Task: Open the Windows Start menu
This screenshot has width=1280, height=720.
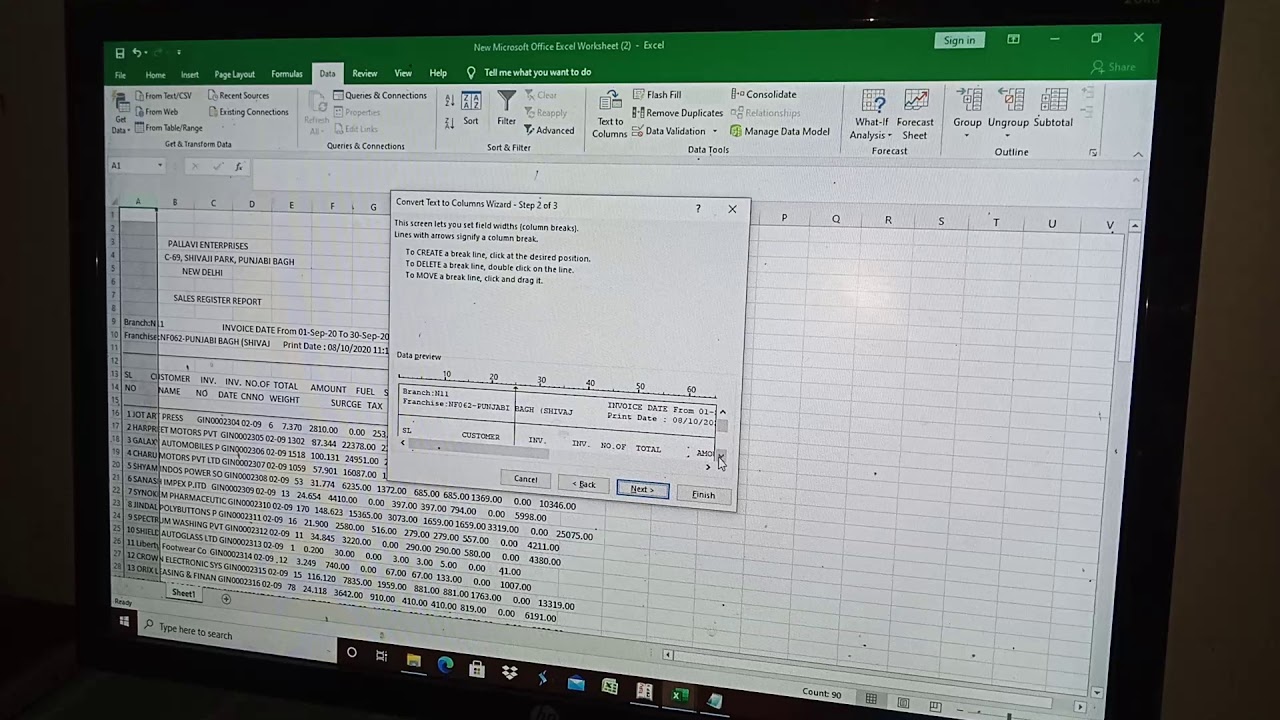Action: coord(124,622)
